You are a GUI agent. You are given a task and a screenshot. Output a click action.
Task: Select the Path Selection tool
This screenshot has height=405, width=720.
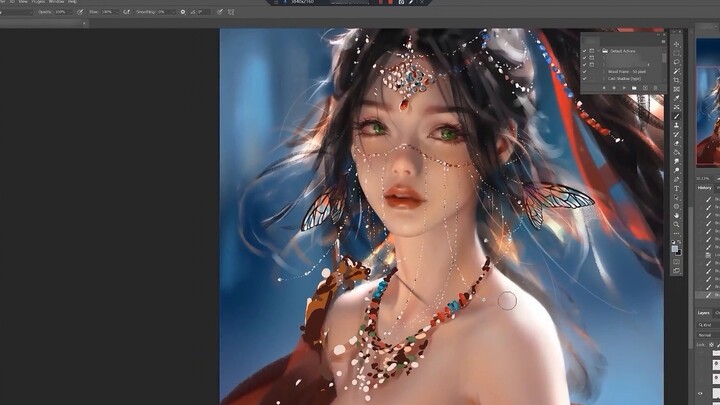coord(676,197)
